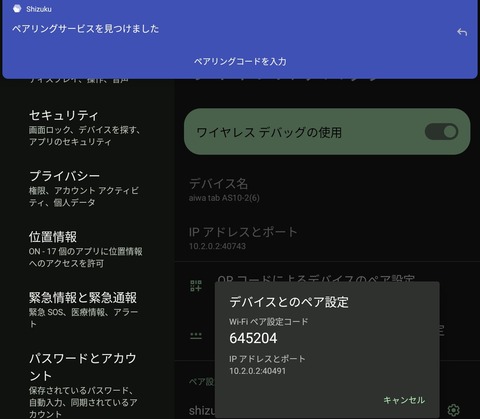Open プライバシー settings
The width and height of the screenshot is (480, 419).
pyautogui.click(x=87, y=188)
